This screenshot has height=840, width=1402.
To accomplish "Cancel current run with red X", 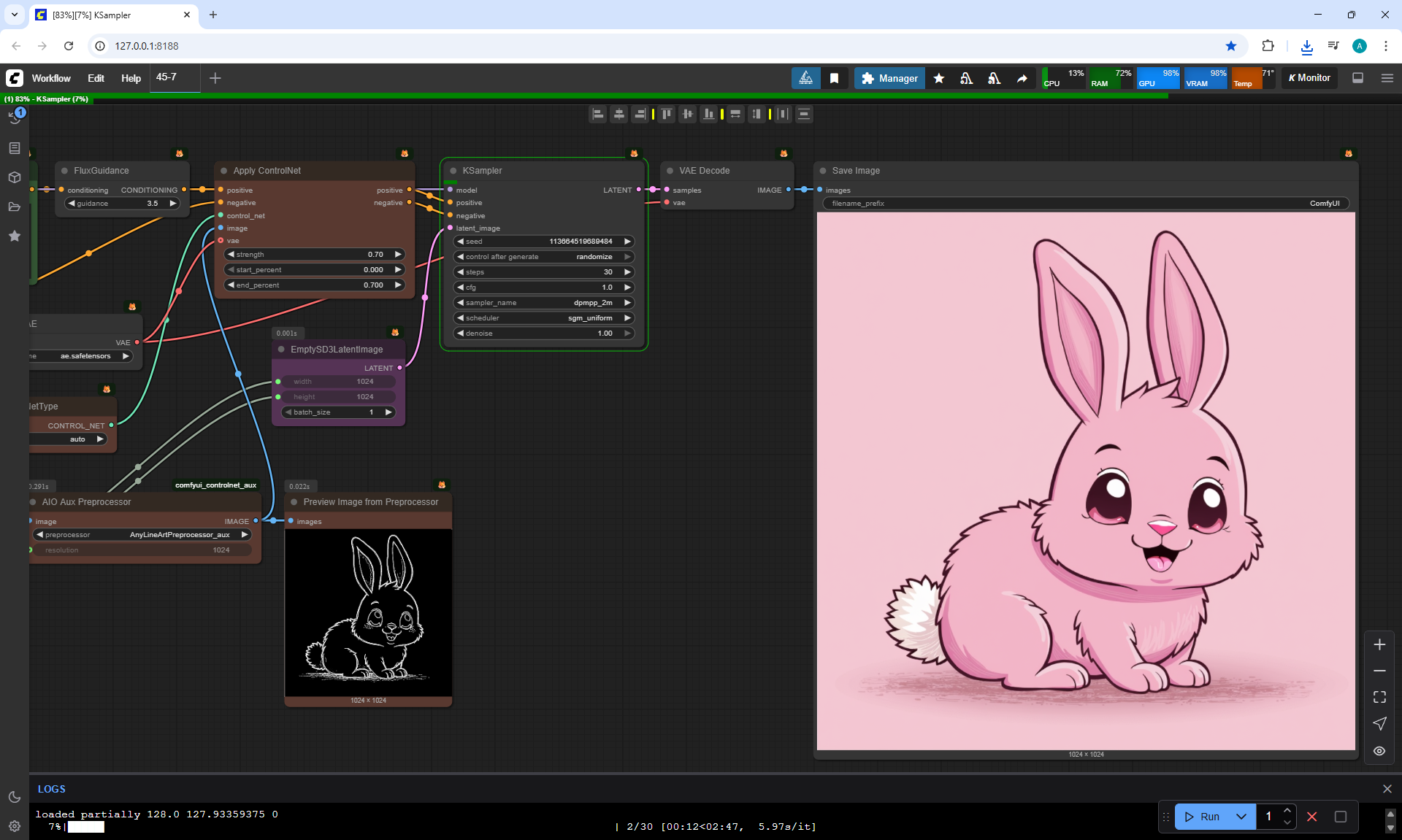I will (x=1311, y=817).
